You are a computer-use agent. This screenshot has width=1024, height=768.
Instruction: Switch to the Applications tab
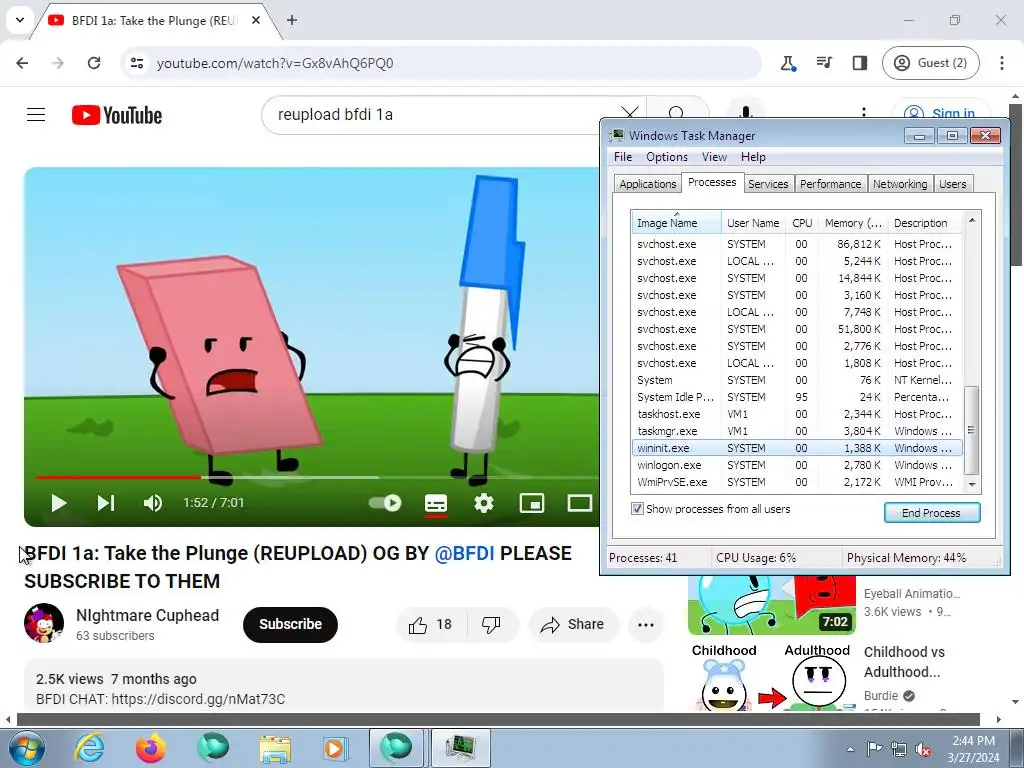pos(648,184)
